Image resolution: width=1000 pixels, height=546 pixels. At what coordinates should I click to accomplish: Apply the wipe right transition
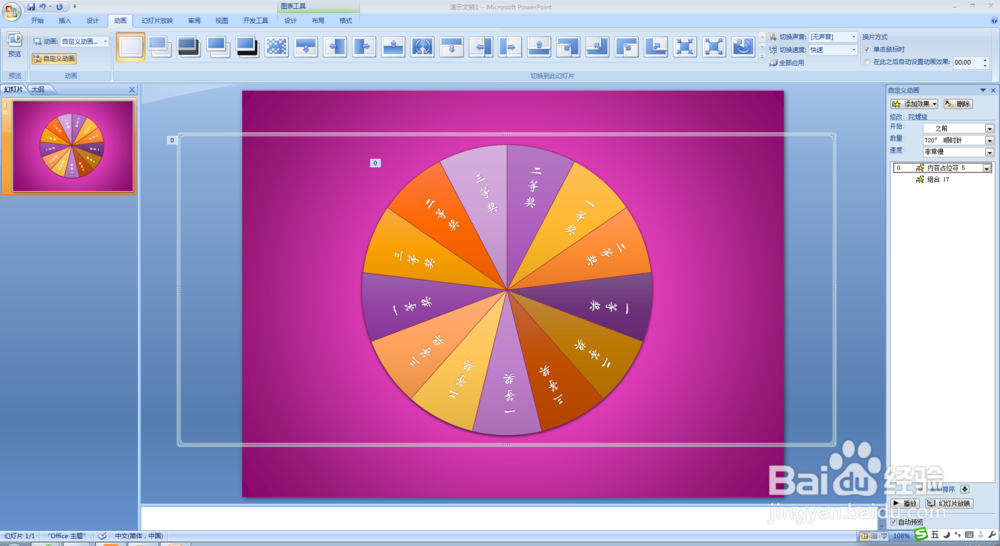click(x=364, y=47)
